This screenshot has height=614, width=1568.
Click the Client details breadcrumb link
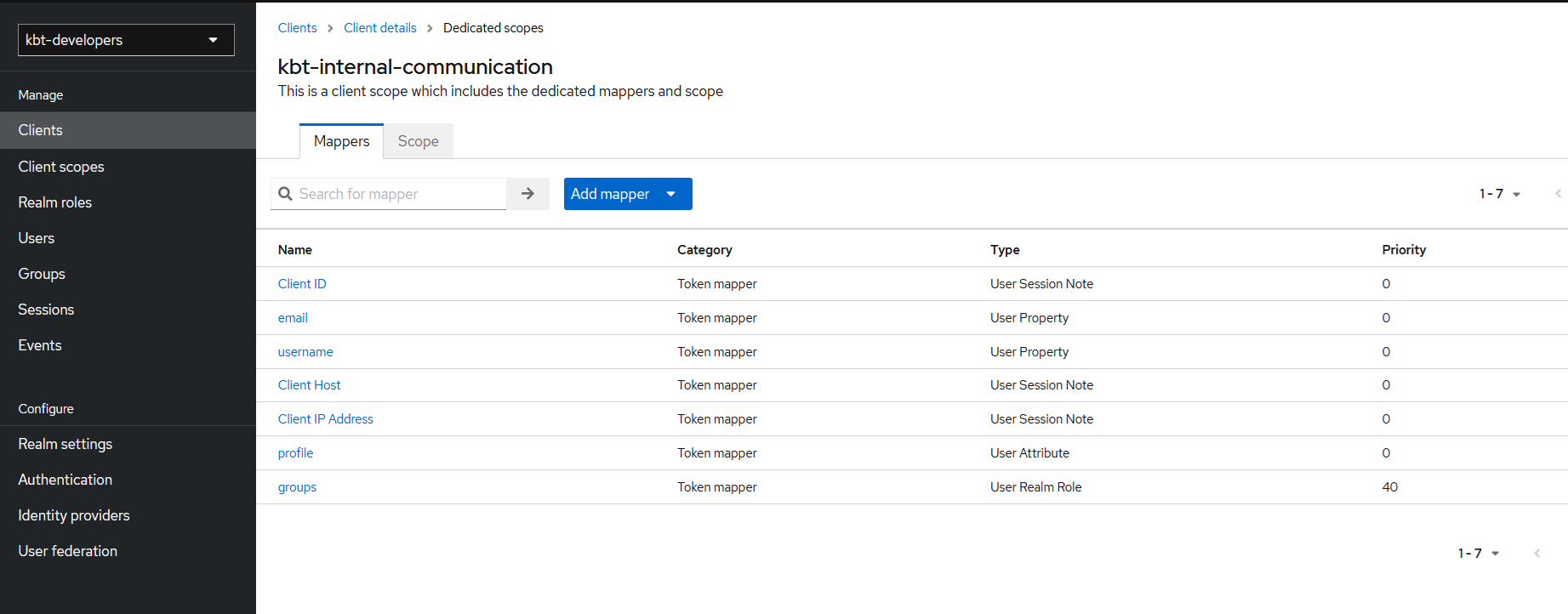click(x=380, y=28)
